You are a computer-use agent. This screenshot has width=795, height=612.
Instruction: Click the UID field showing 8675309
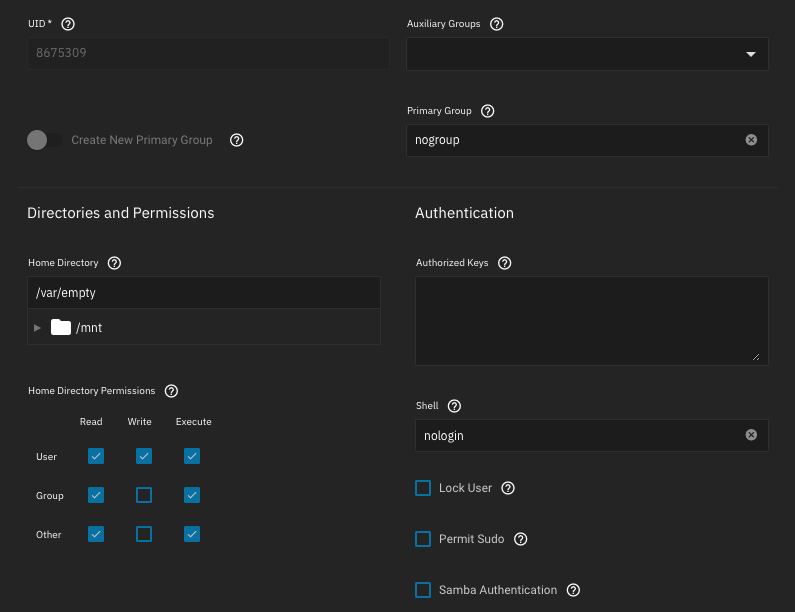coord(208,53)
